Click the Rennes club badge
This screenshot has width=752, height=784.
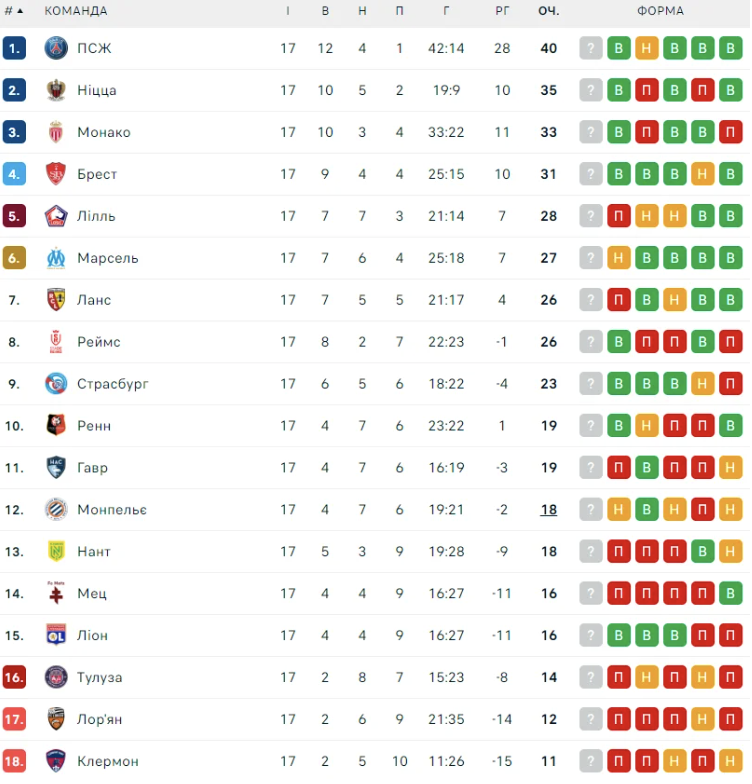(56, 425)
